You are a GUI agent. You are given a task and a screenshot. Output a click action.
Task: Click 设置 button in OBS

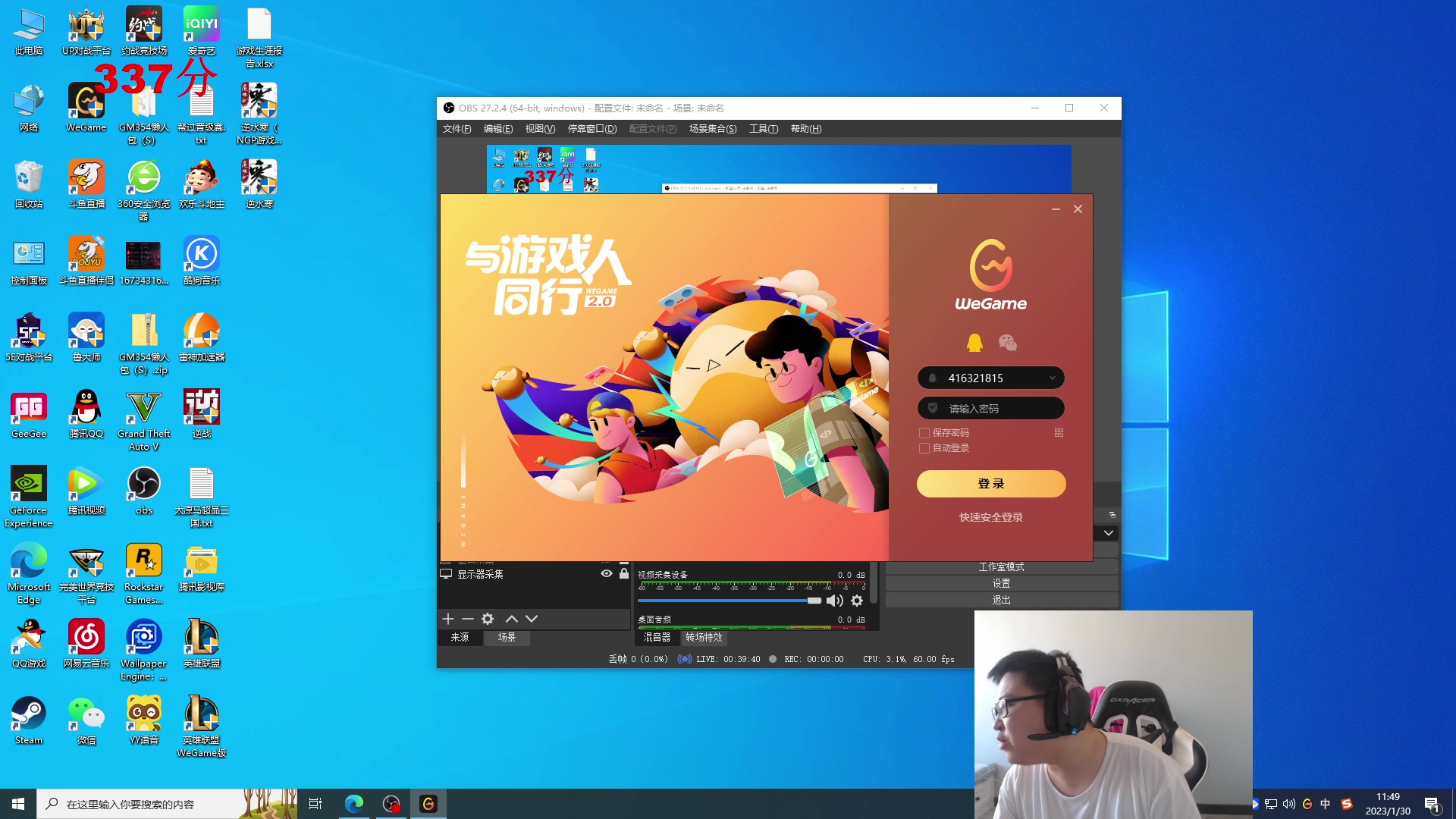coord(1001,584)
